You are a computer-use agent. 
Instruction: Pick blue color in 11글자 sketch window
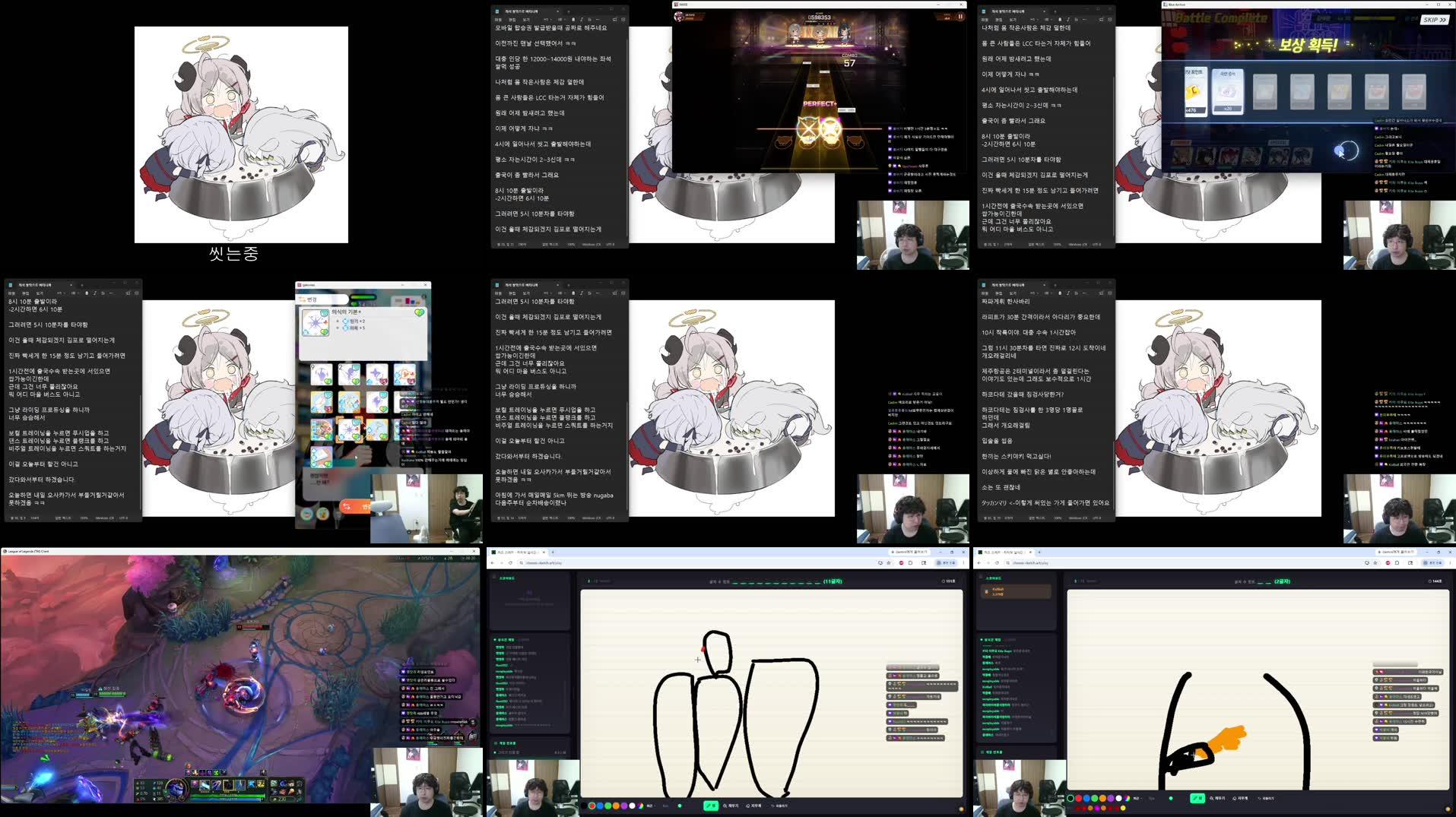click(x=600, y=806)
